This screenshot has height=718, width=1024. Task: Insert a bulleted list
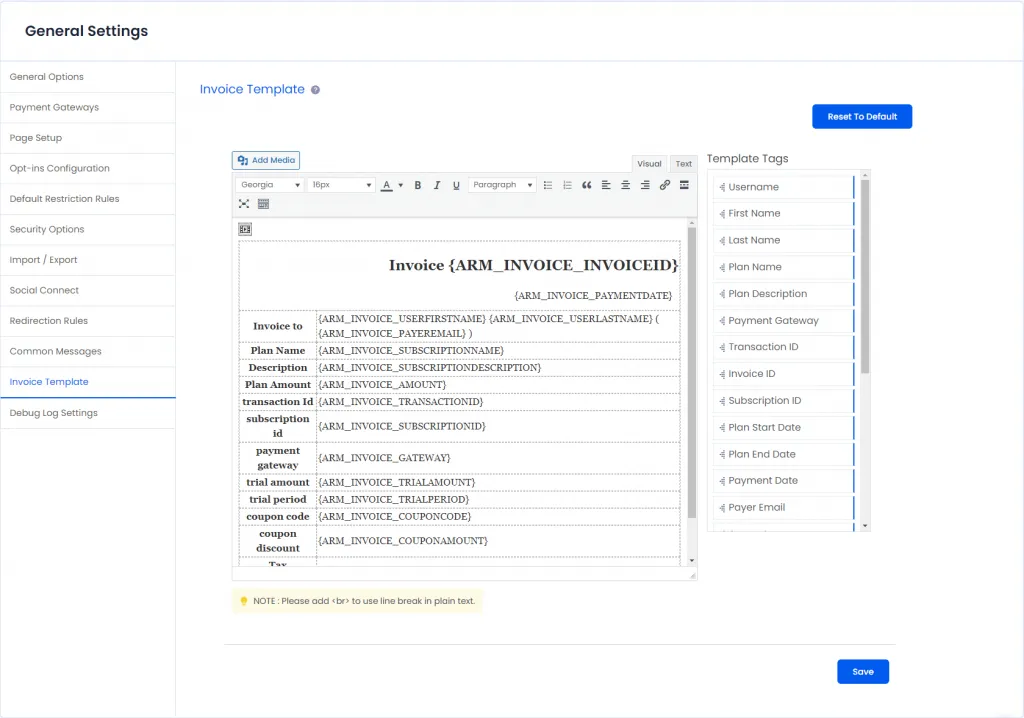[547, 185]
